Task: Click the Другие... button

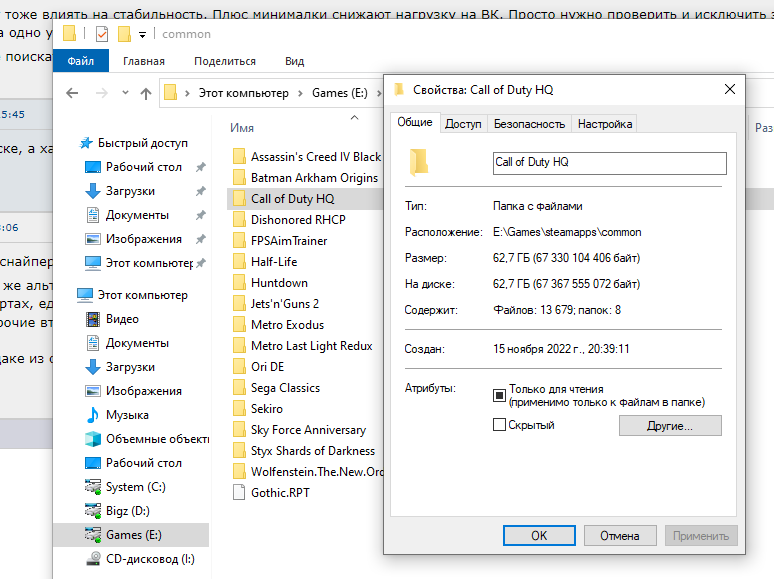Action: point(670,425)
